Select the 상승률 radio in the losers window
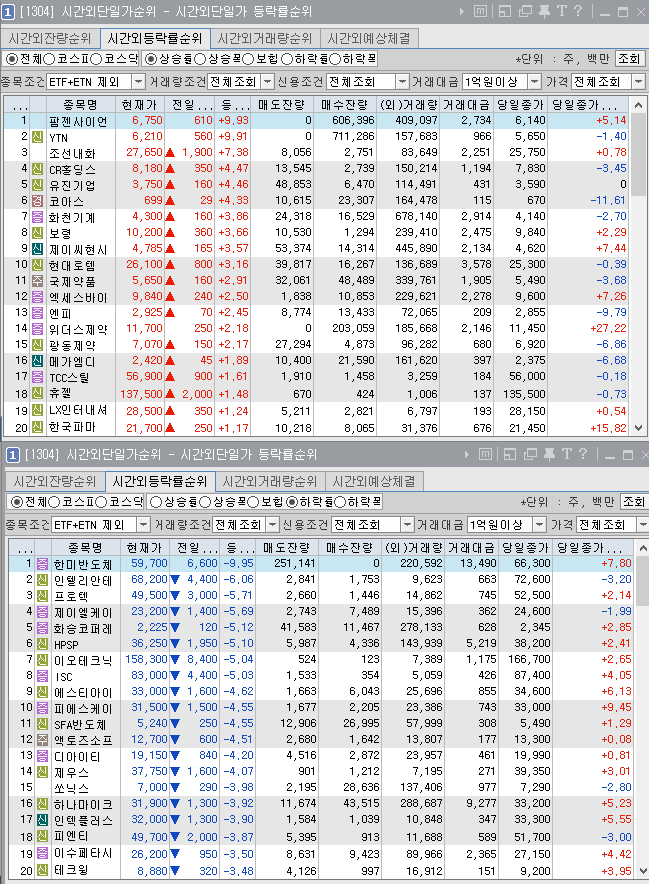 pyautogui.click(x=156, y=502)
